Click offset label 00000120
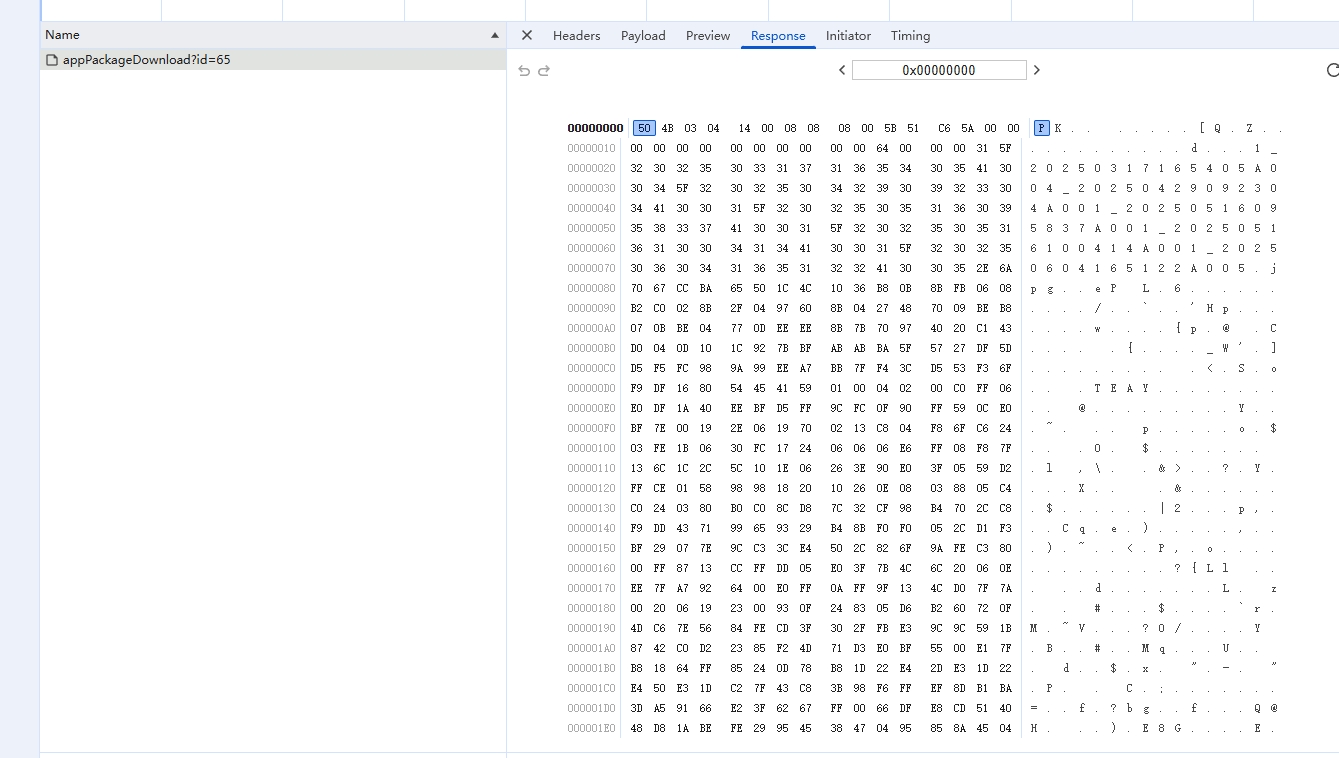Screen dimensions: 1339x758 pos(592,488)
